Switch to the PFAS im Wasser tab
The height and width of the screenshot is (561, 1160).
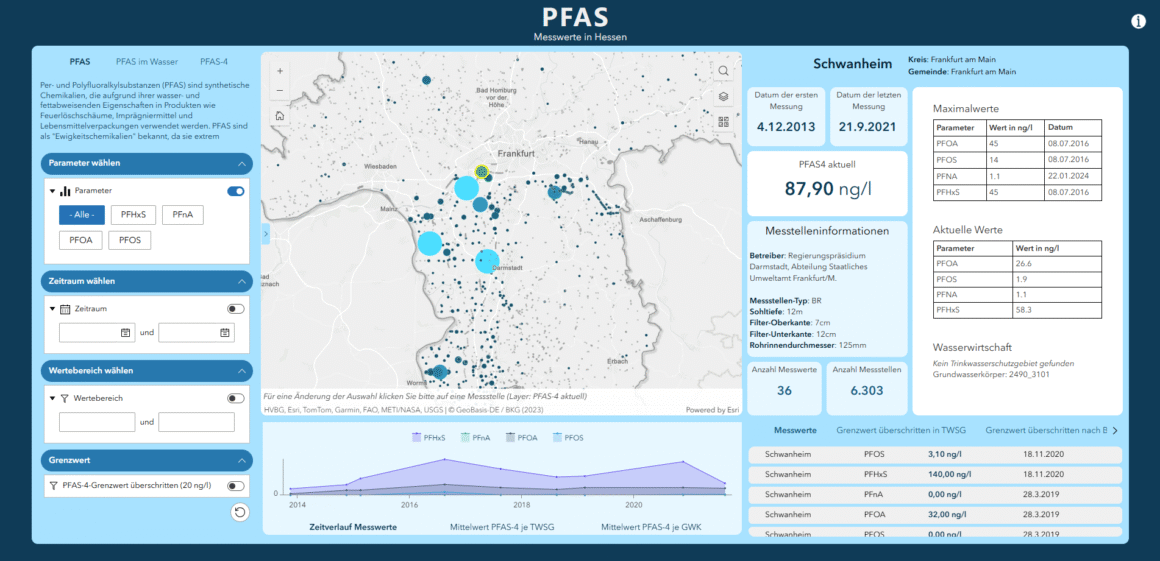146,62
